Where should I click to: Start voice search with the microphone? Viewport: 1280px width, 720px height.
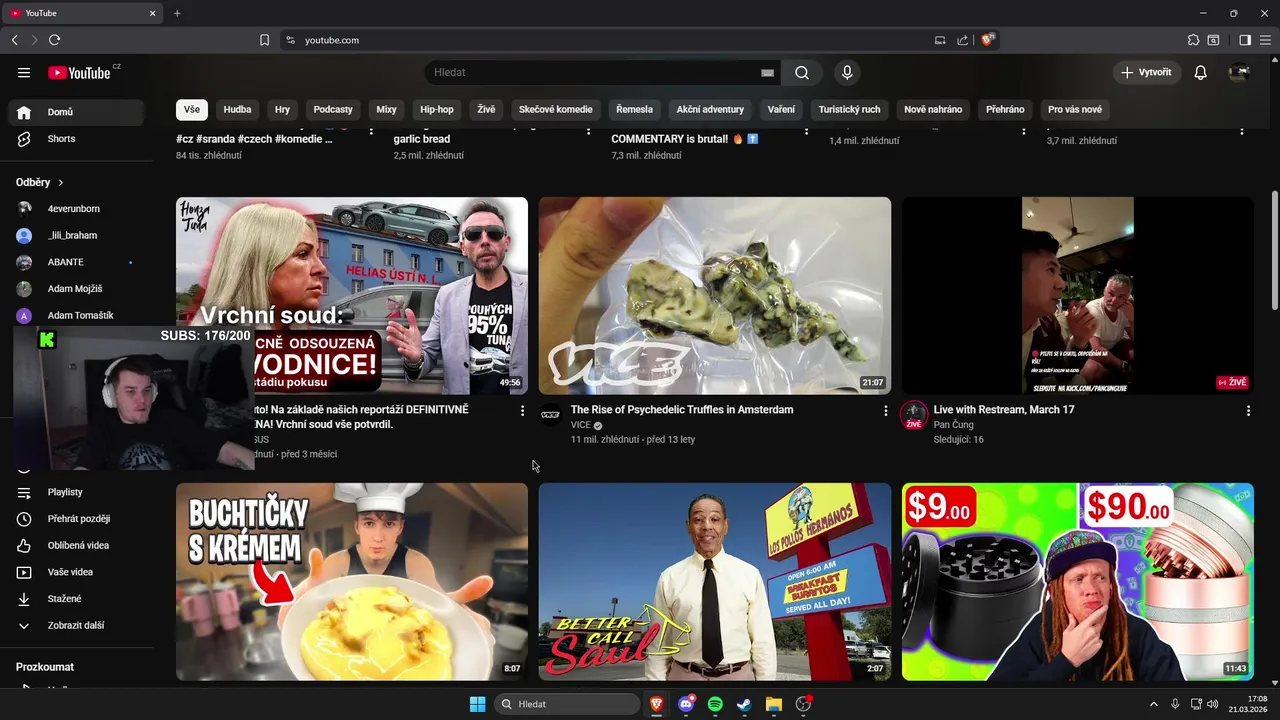pos(847,72)
